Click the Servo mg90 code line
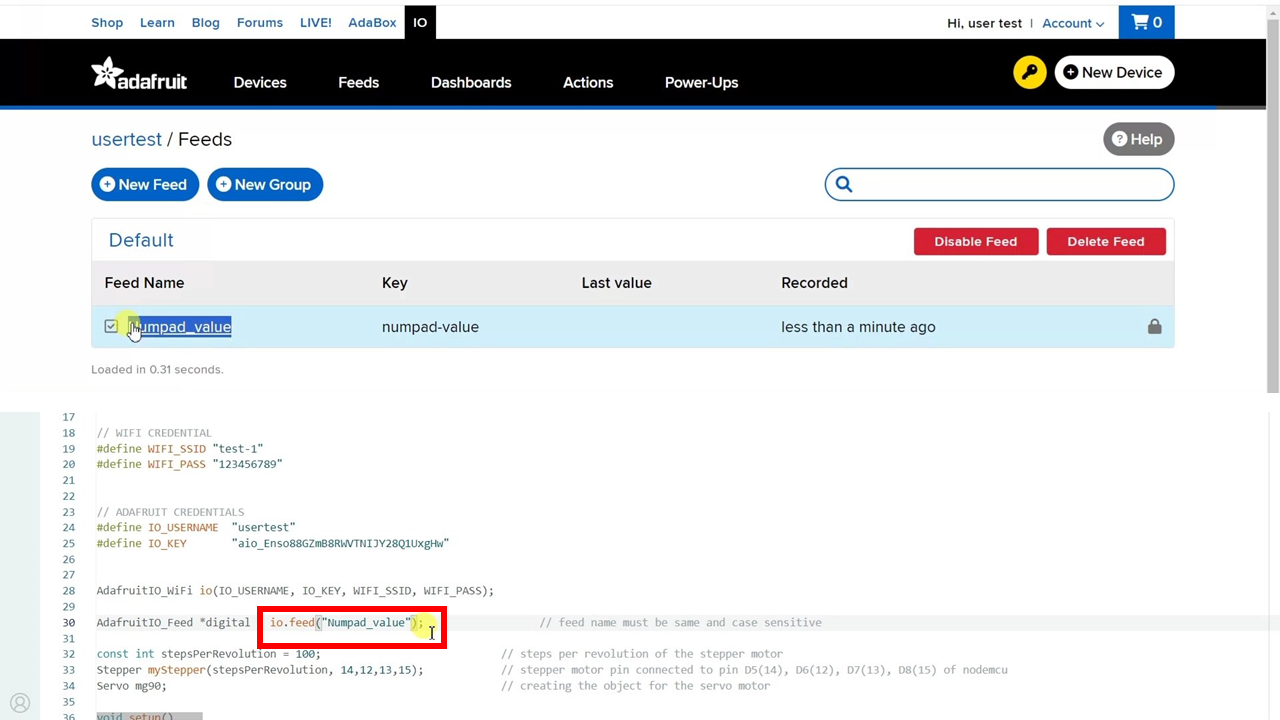 pyautogui.click(x=132, y=686)
